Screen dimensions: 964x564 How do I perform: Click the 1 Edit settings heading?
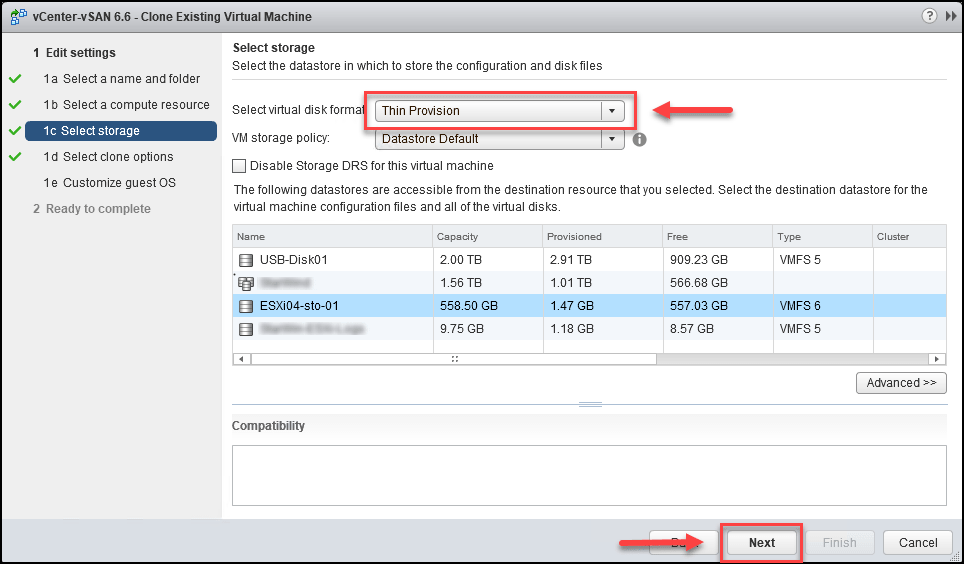[x=74, y=53]
